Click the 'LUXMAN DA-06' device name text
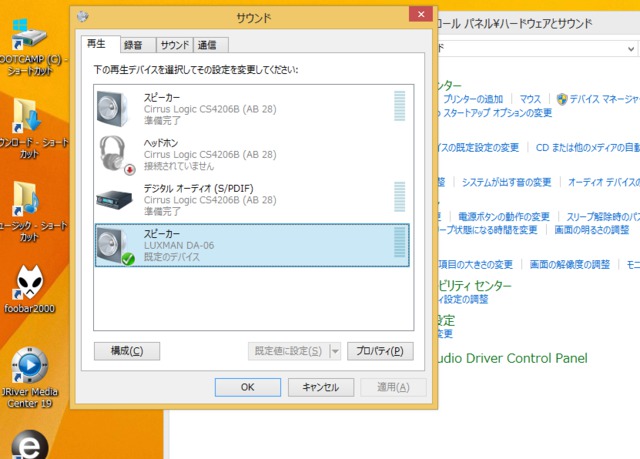Screen dimensions: 640x459 pyautogui.click(x=179, y=245)
